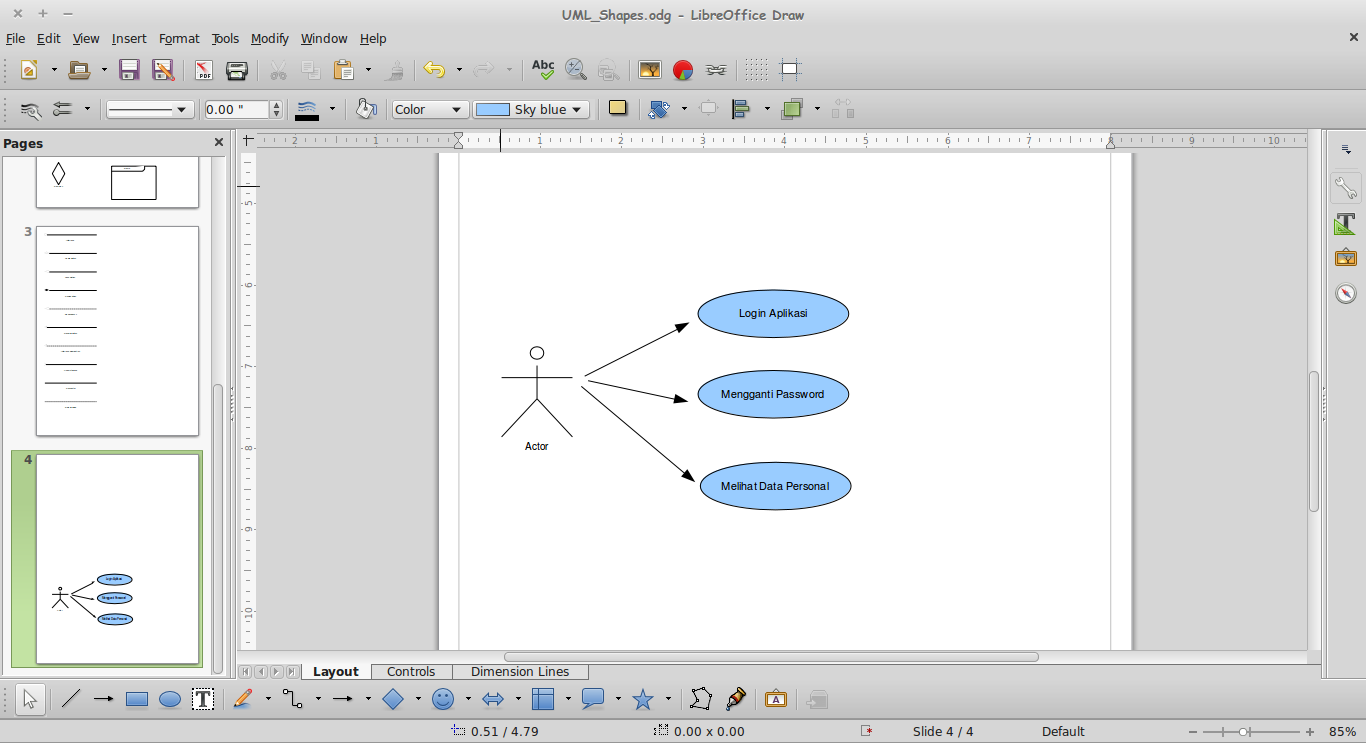1366x743 pixels.
Task: Export the document directly as PDF
Action: 203,69
